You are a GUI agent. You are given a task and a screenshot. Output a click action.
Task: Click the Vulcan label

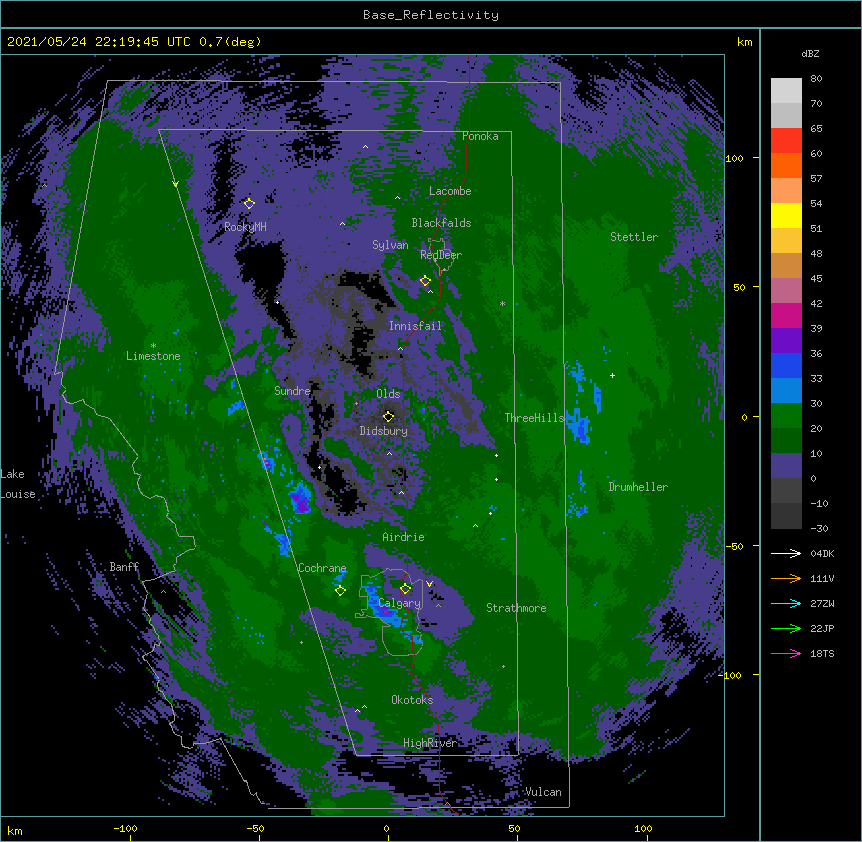click(543, 792)
